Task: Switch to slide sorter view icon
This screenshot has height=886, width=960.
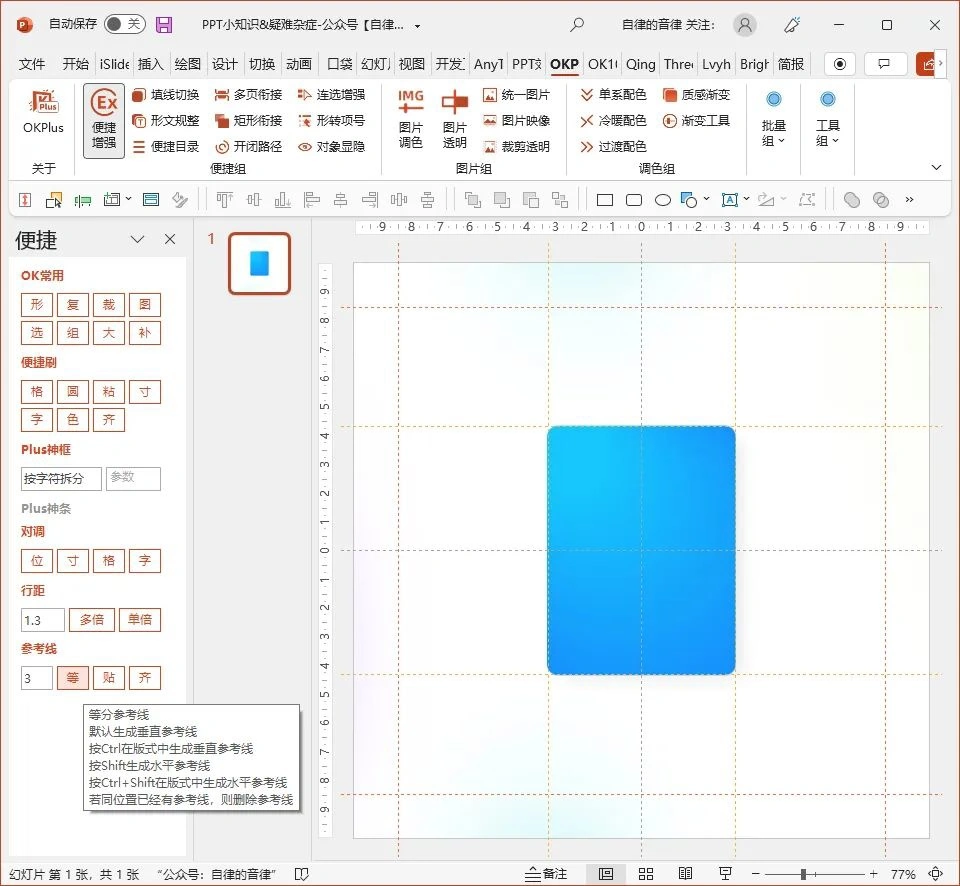Action: tap(646, 874)
